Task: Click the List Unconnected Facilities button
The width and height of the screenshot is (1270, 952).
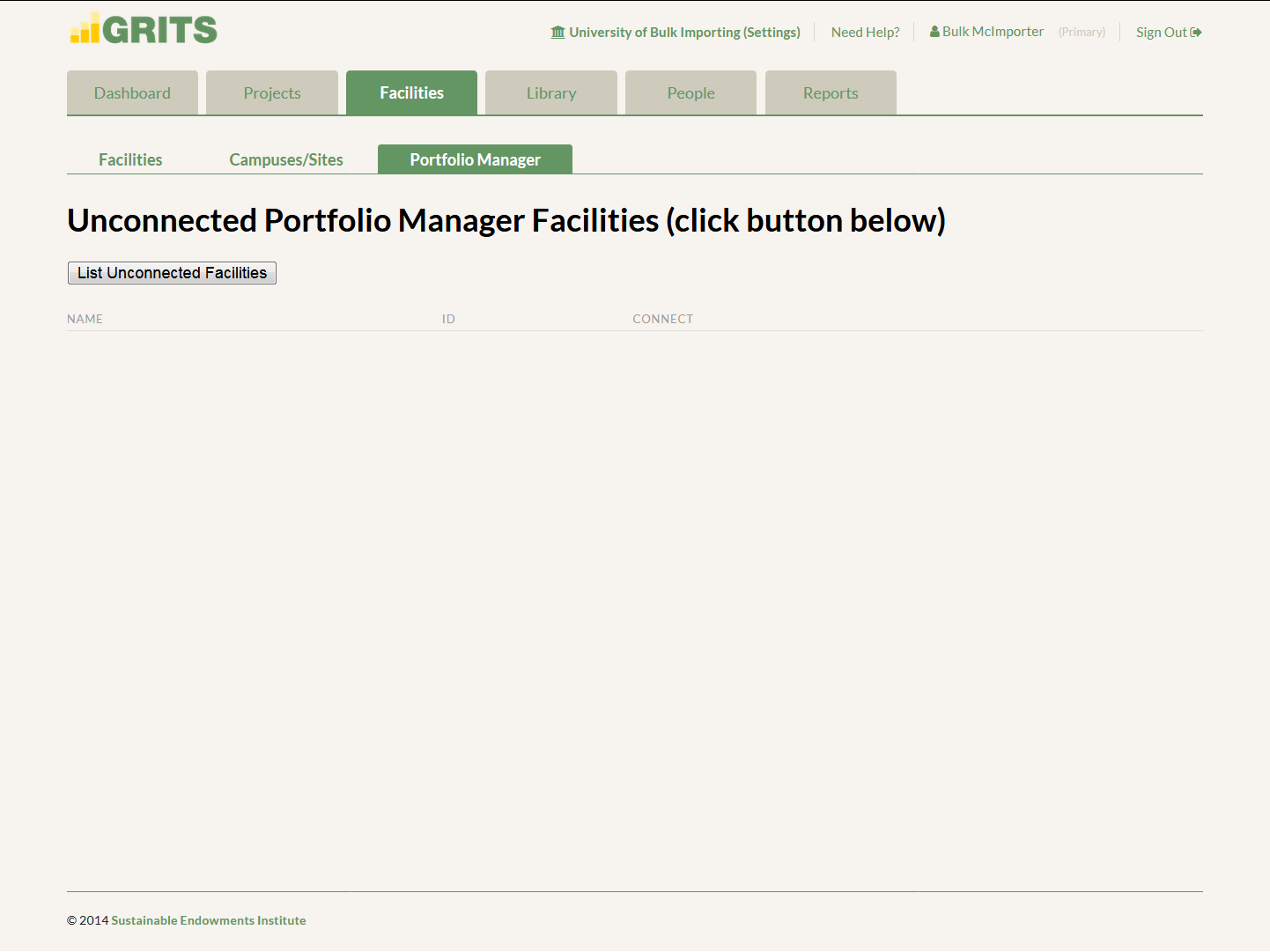Action: 172,273
